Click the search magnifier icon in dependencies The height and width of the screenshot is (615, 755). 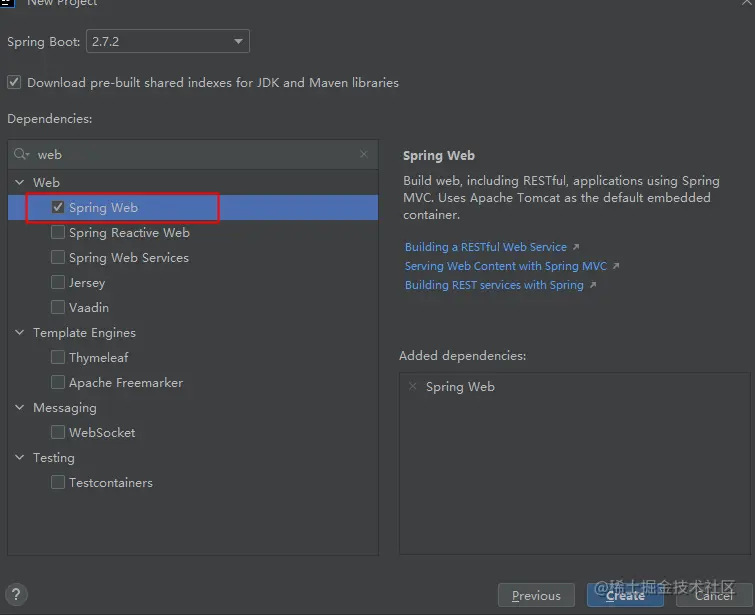tap(22, 155)
